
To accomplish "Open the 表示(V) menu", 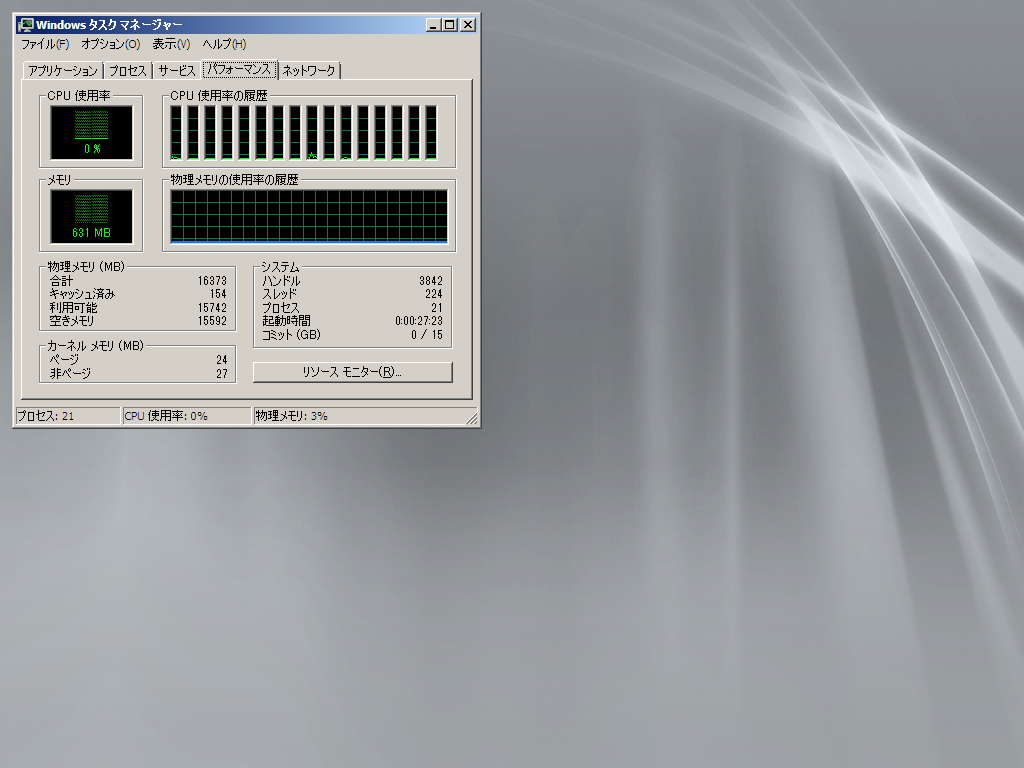I will 171,44.
